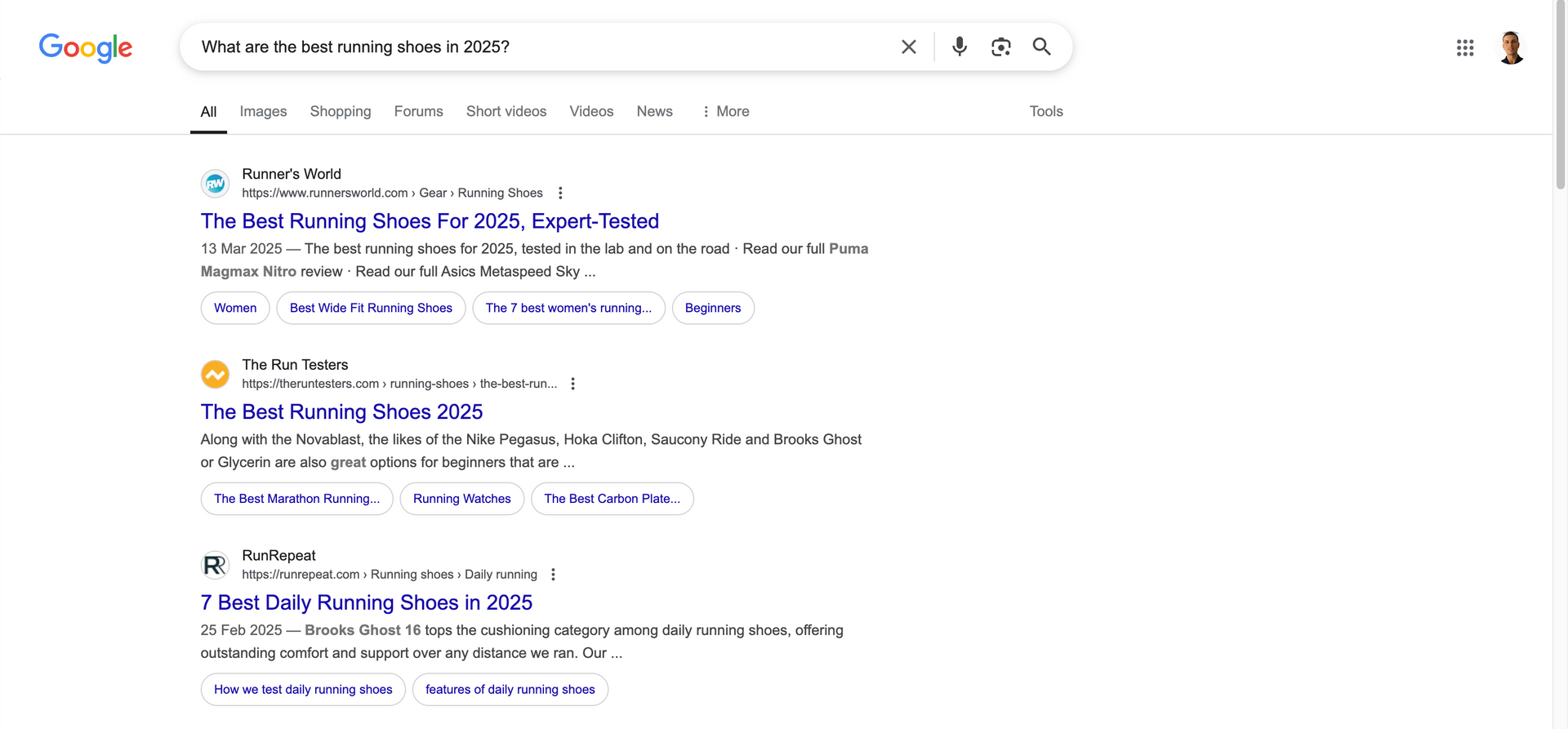Image resolution: width=1568 pixels, height=729 pixels.
Task: Click the runrepeat.com breadcrumb URL
Action: coord(390,575)
